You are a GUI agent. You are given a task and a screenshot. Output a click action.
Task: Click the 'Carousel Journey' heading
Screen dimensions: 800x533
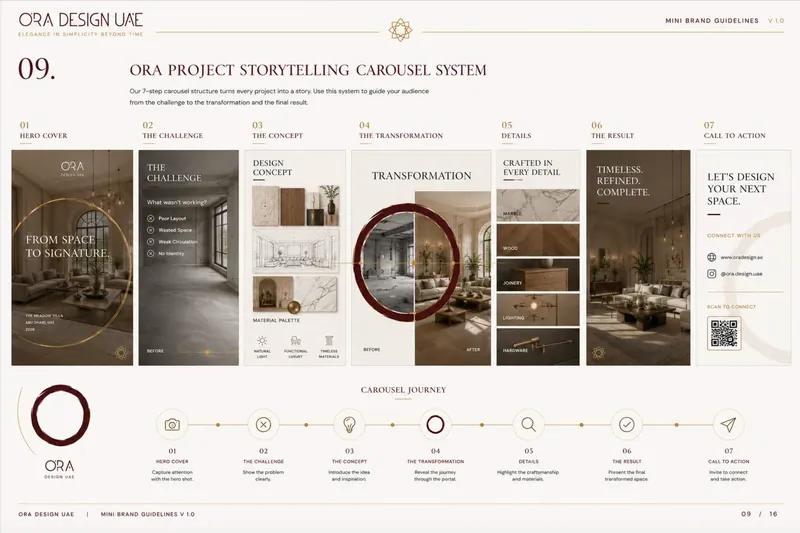(x=403, y=390)
